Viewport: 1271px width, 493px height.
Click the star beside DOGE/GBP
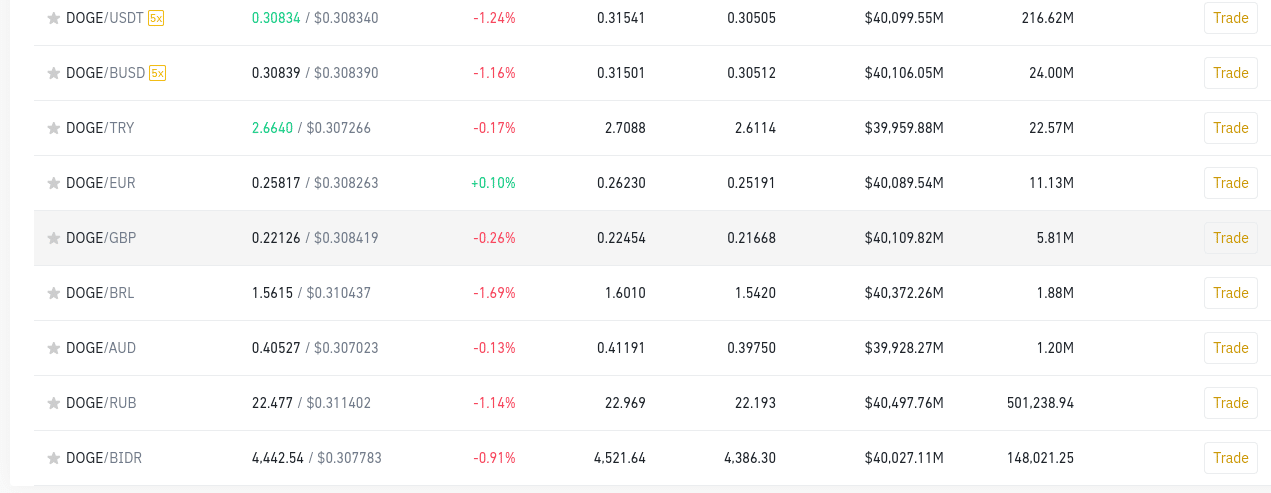54,238
